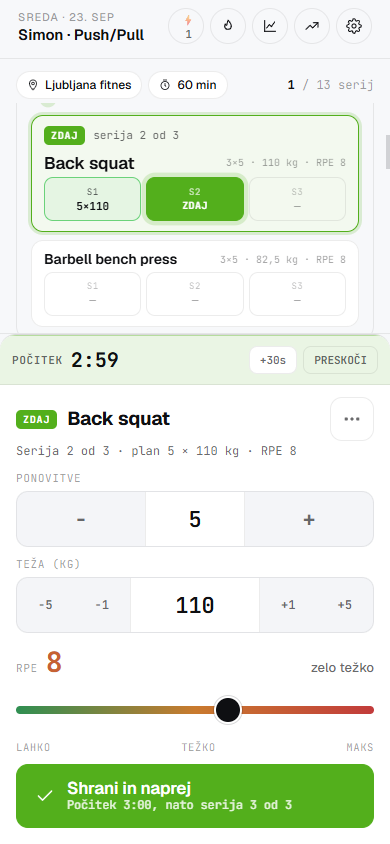Click the Ljubljana fitnes location chip
Screen dimensions: 390x844
pyautogui.click(x=79, y=85)
